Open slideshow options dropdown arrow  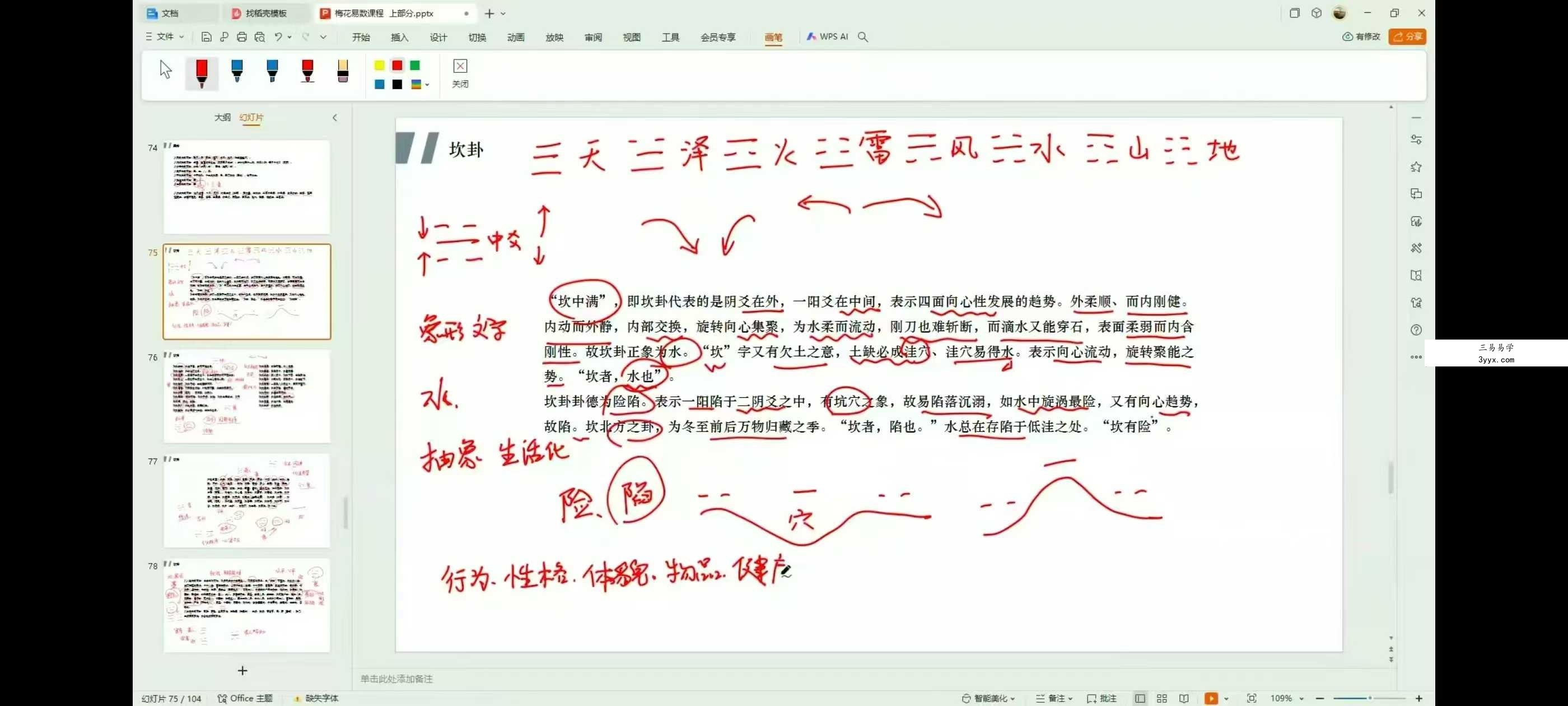pos(1226,699)
